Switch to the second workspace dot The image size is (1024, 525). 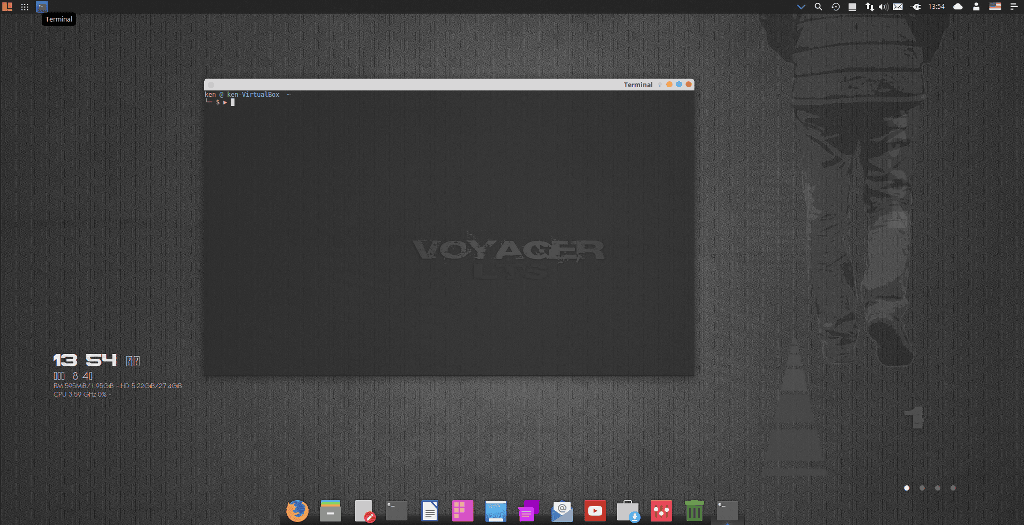coord(922,488)
